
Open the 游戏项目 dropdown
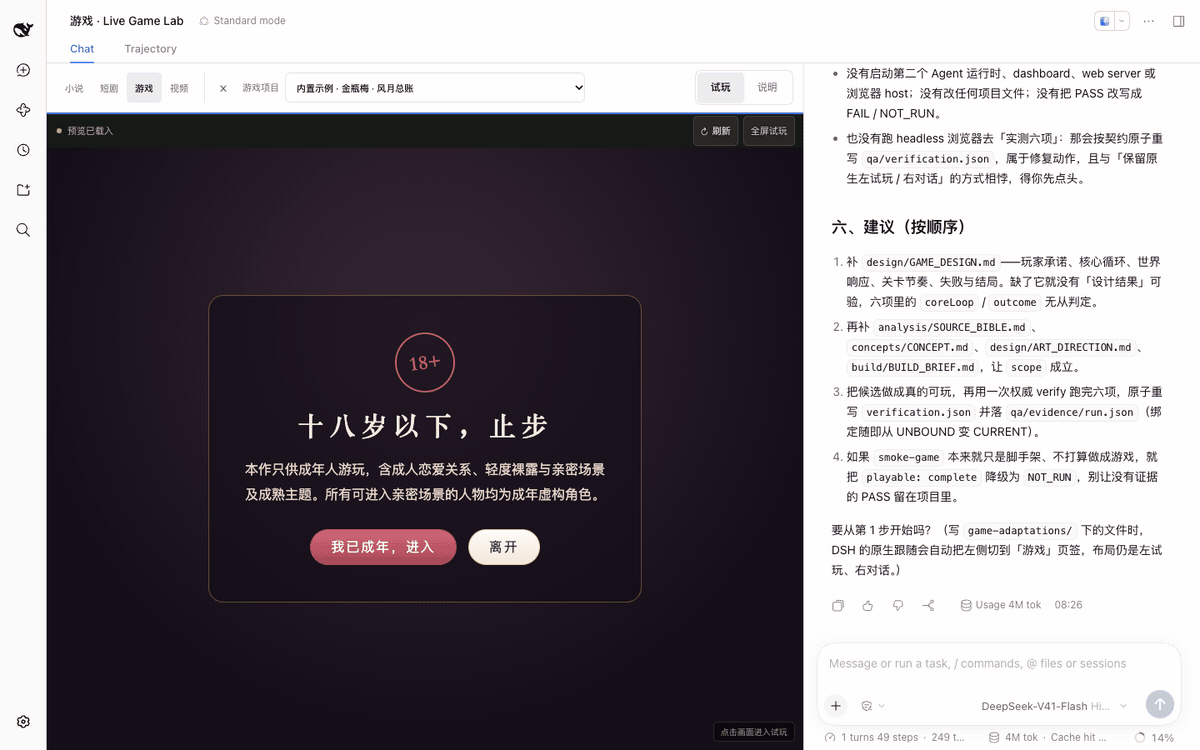(435, 88)
